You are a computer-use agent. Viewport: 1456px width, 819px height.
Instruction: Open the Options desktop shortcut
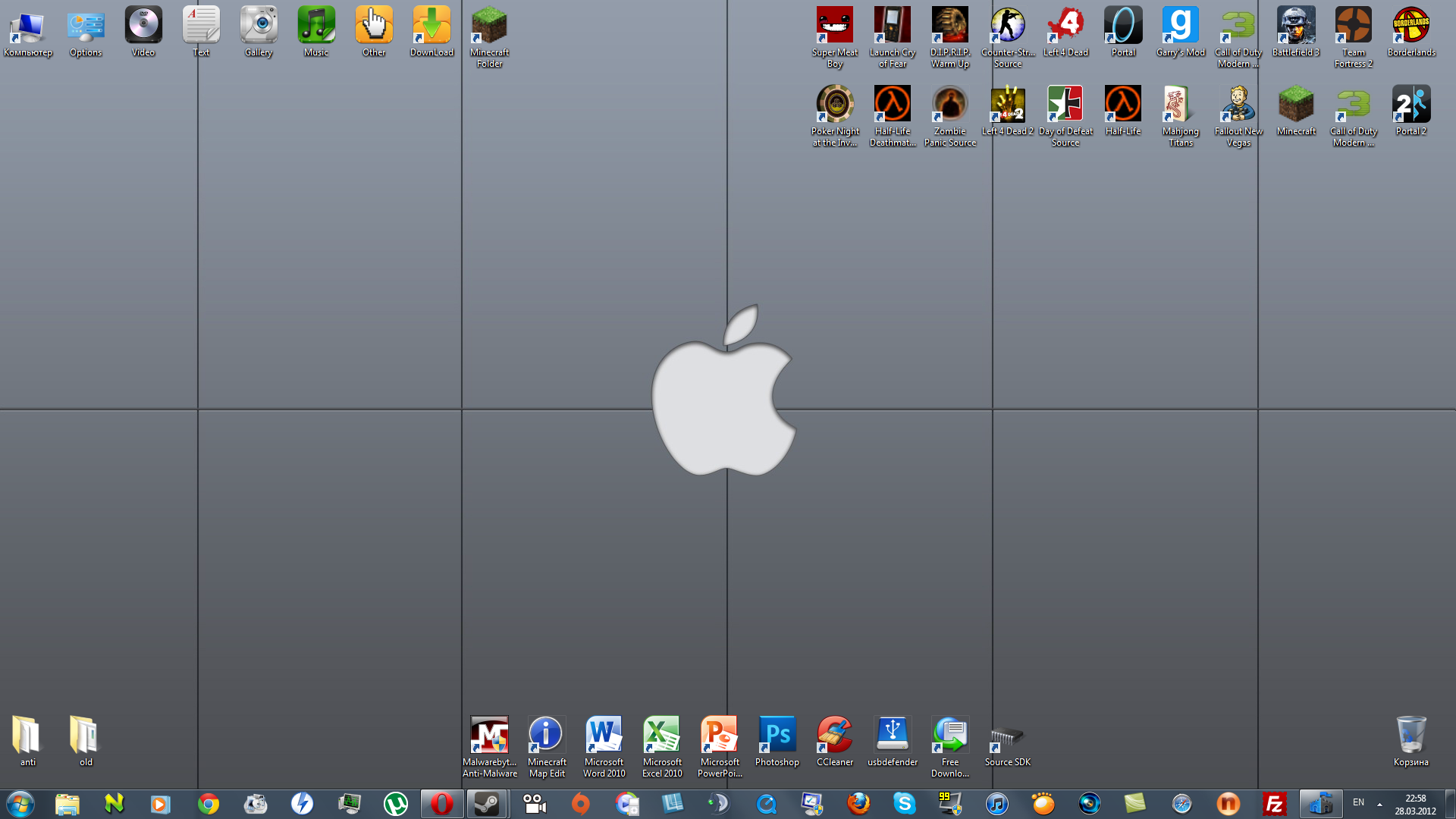coord(86,32)
